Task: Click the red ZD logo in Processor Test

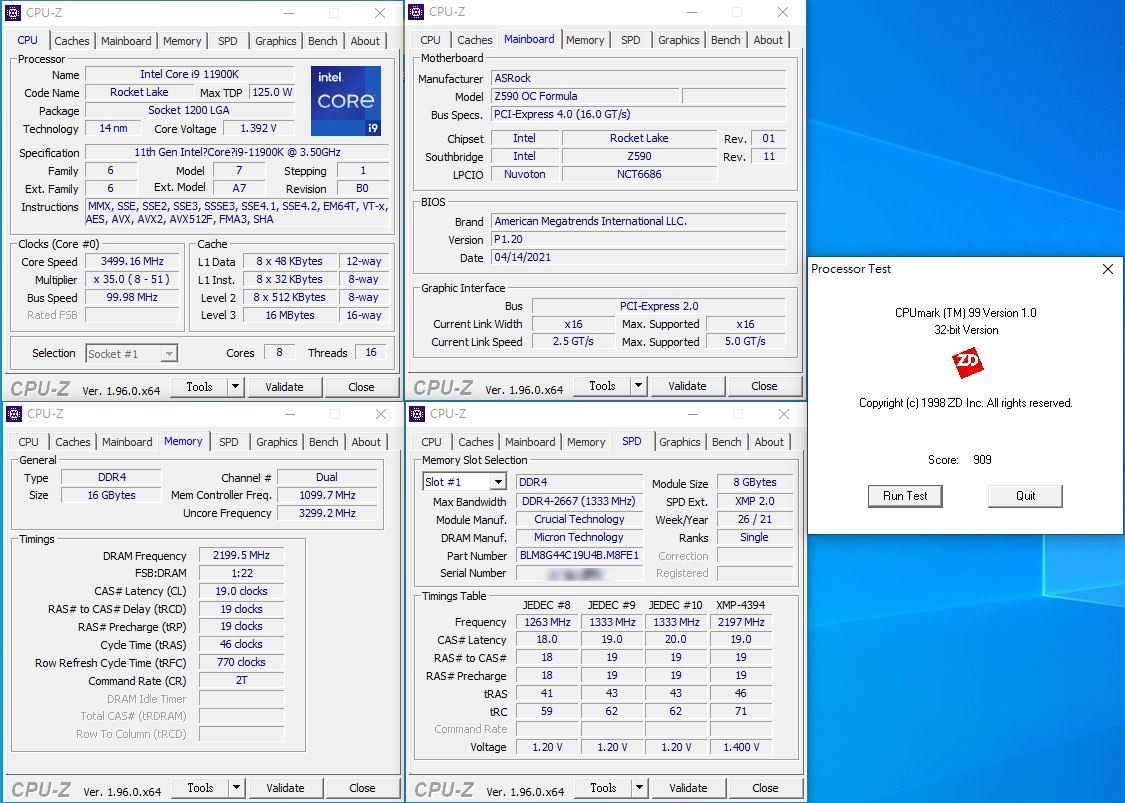Action: (966, 363)
